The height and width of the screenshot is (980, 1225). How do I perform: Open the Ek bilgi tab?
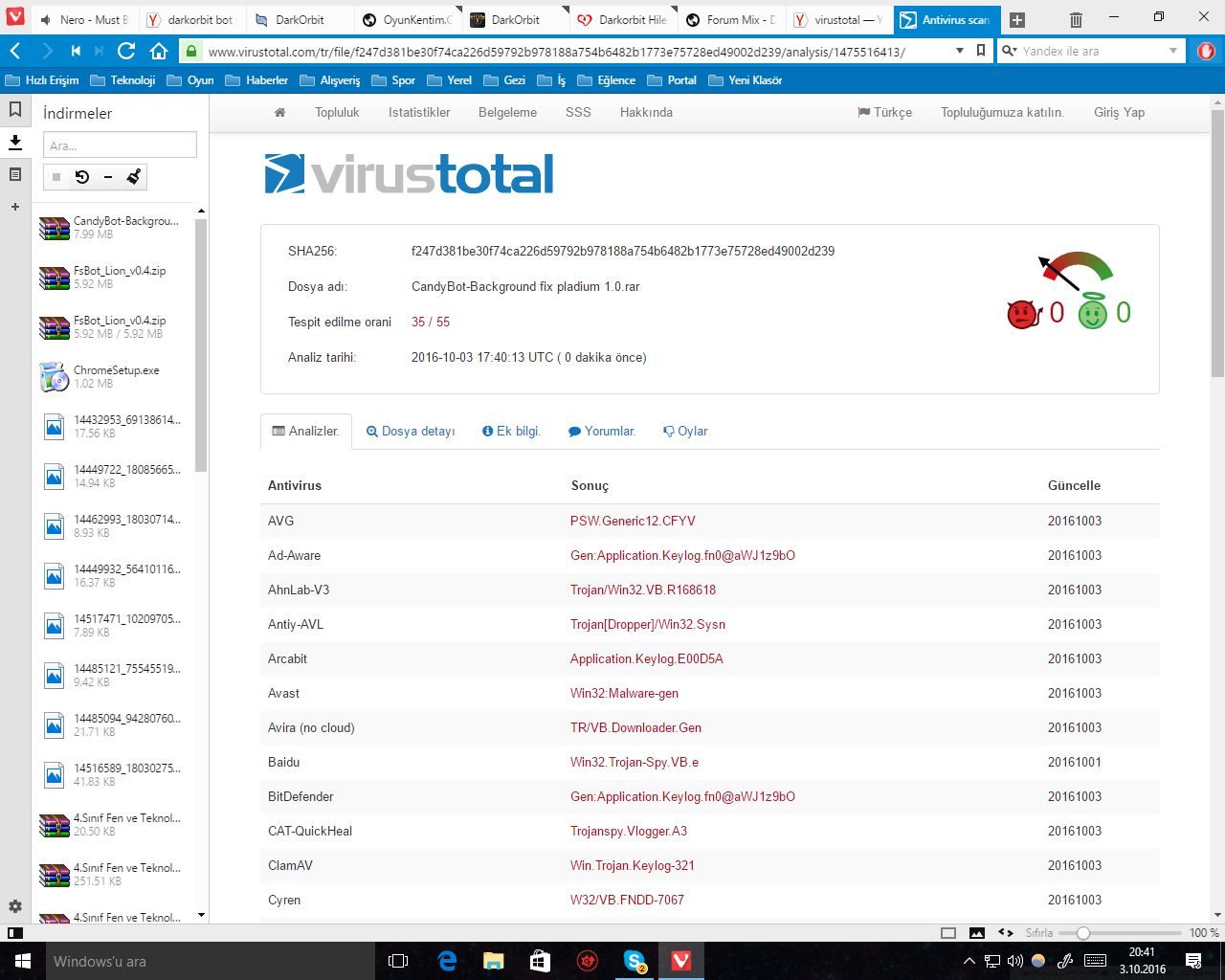512,432
